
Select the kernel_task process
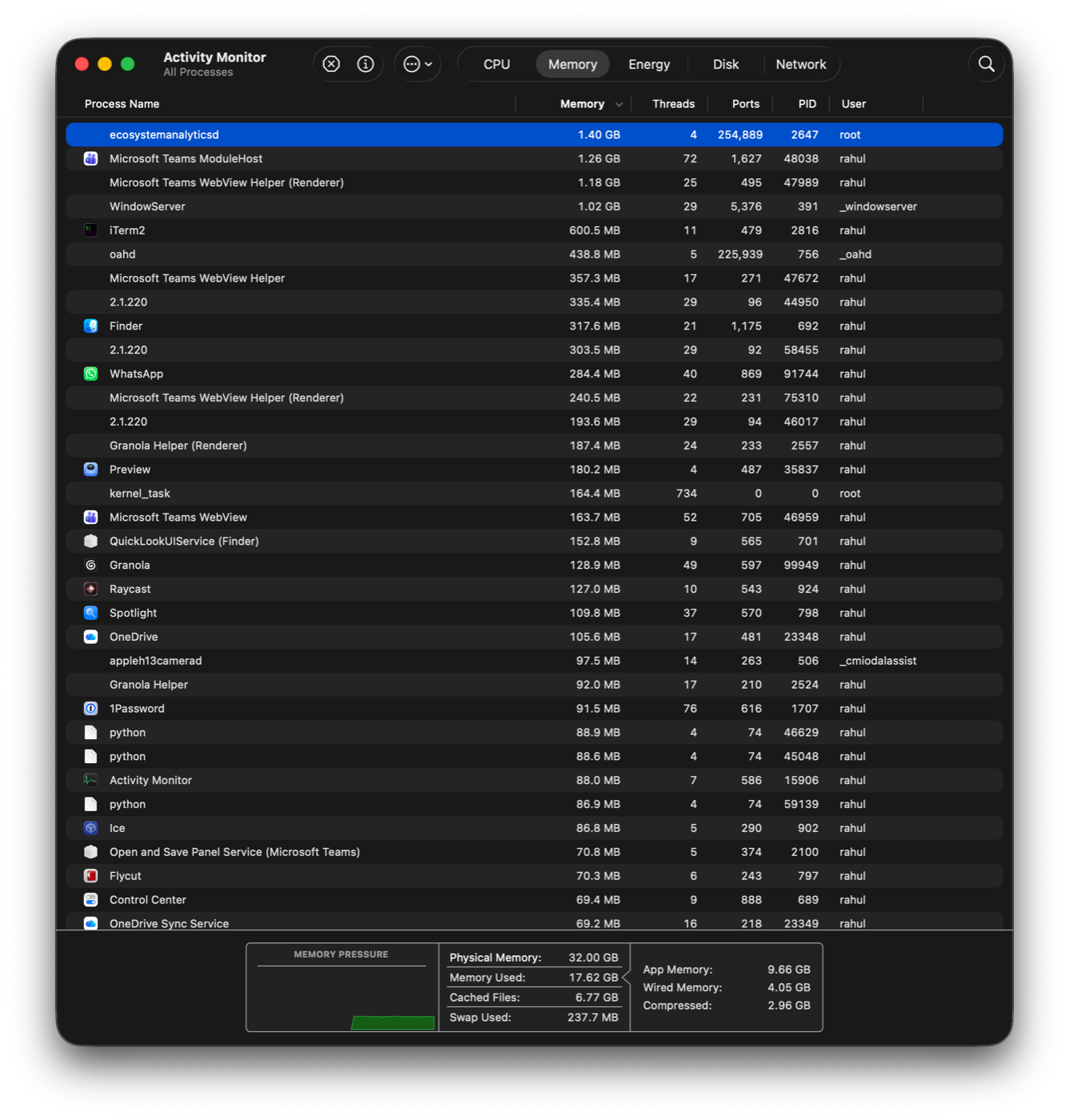(x=534, y=494)
